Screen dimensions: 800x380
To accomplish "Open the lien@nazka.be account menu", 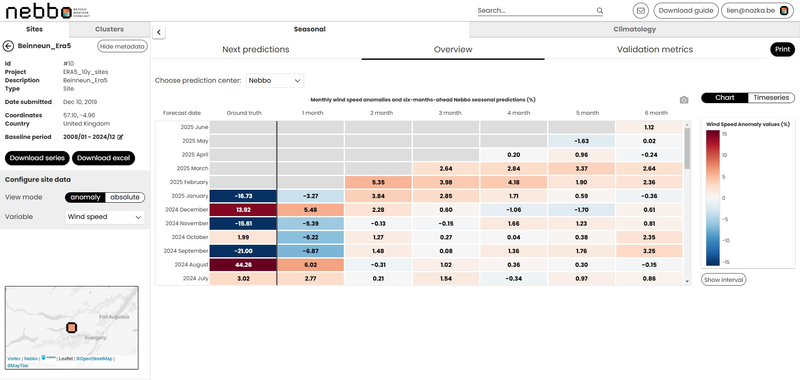I will pos(757,11).
